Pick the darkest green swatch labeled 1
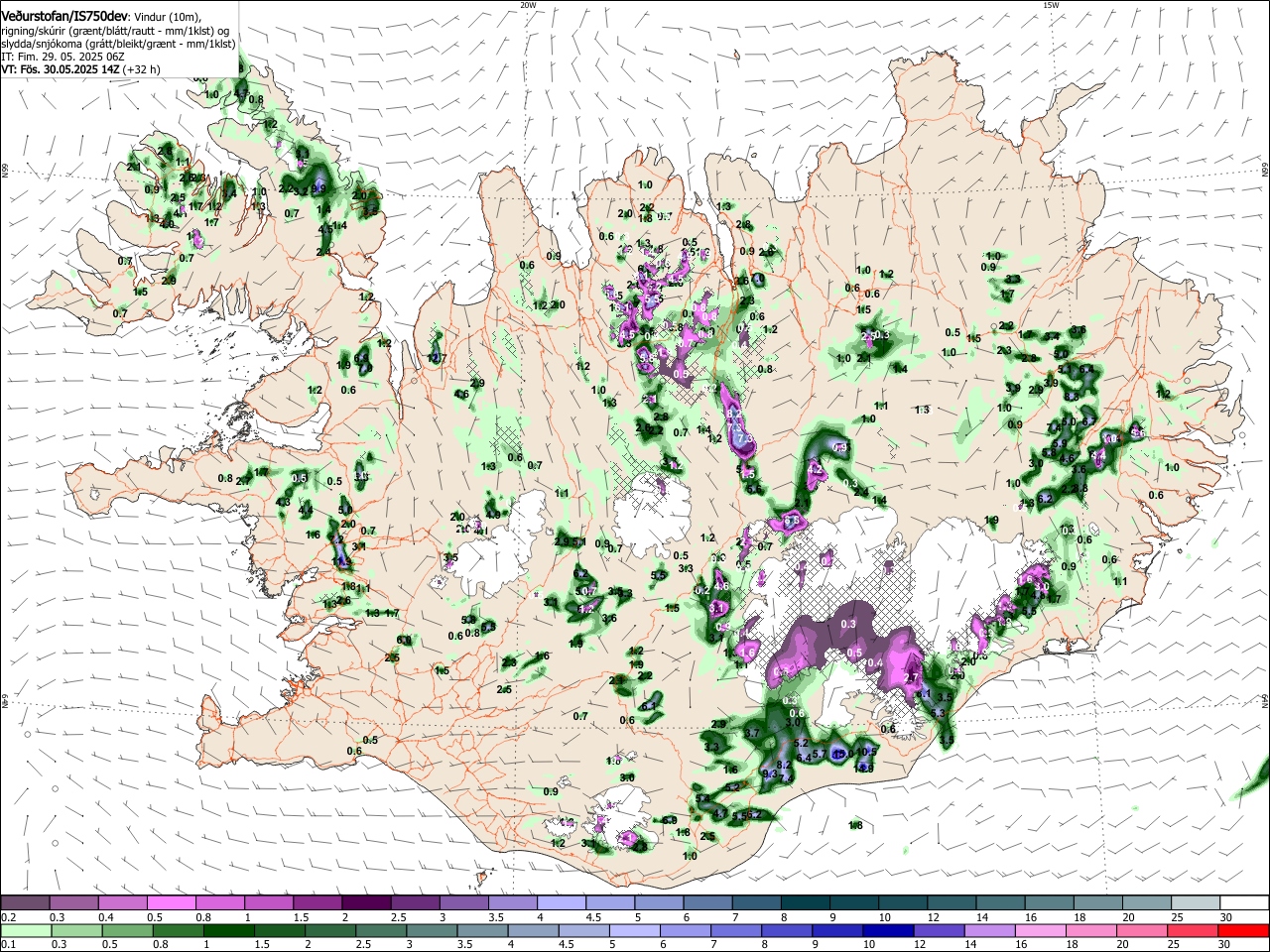 pos(229,931)
